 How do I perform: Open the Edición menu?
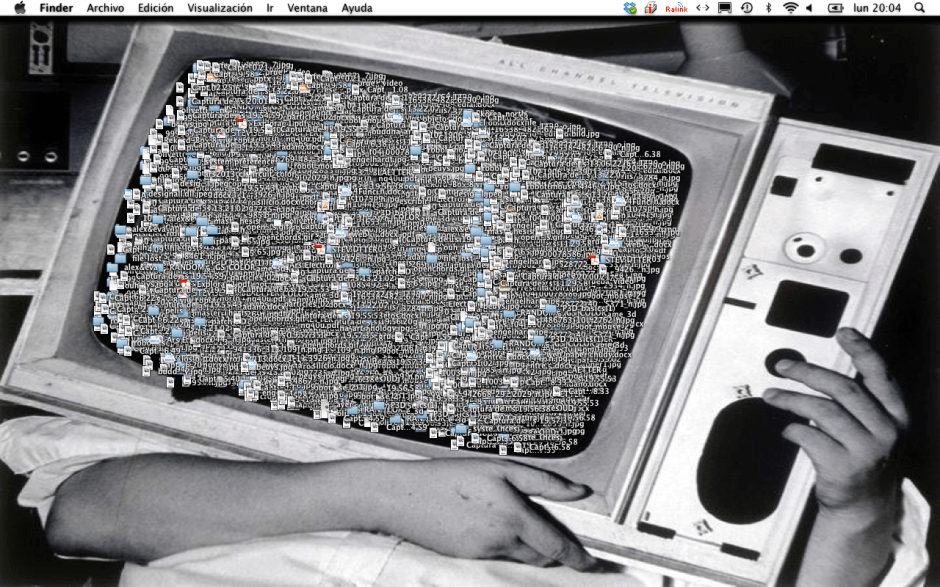coord(155,8)
